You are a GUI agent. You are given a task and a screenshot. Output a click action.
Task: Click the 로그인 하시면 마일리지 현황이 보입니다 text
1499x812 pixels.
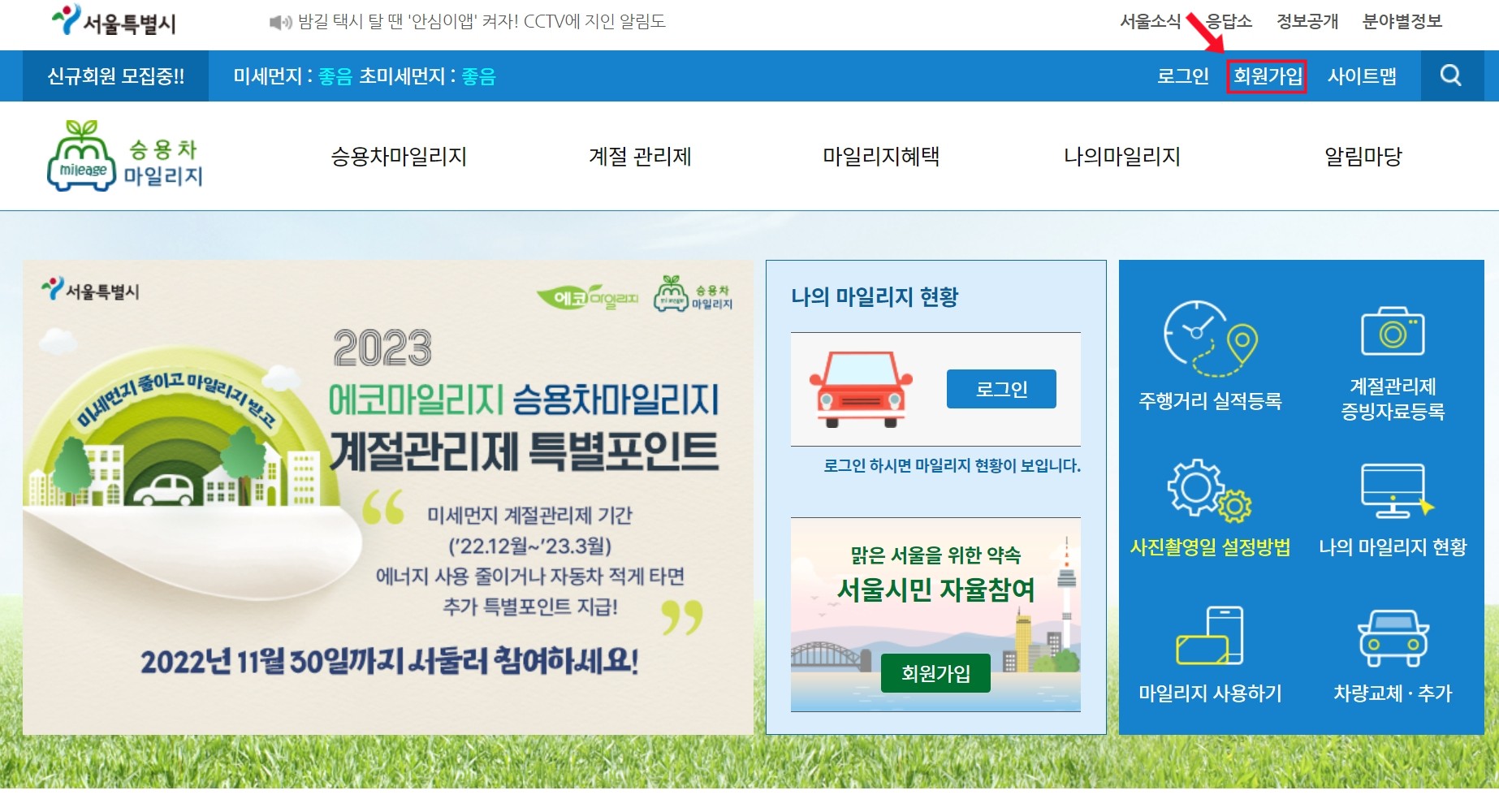(952, 465)
